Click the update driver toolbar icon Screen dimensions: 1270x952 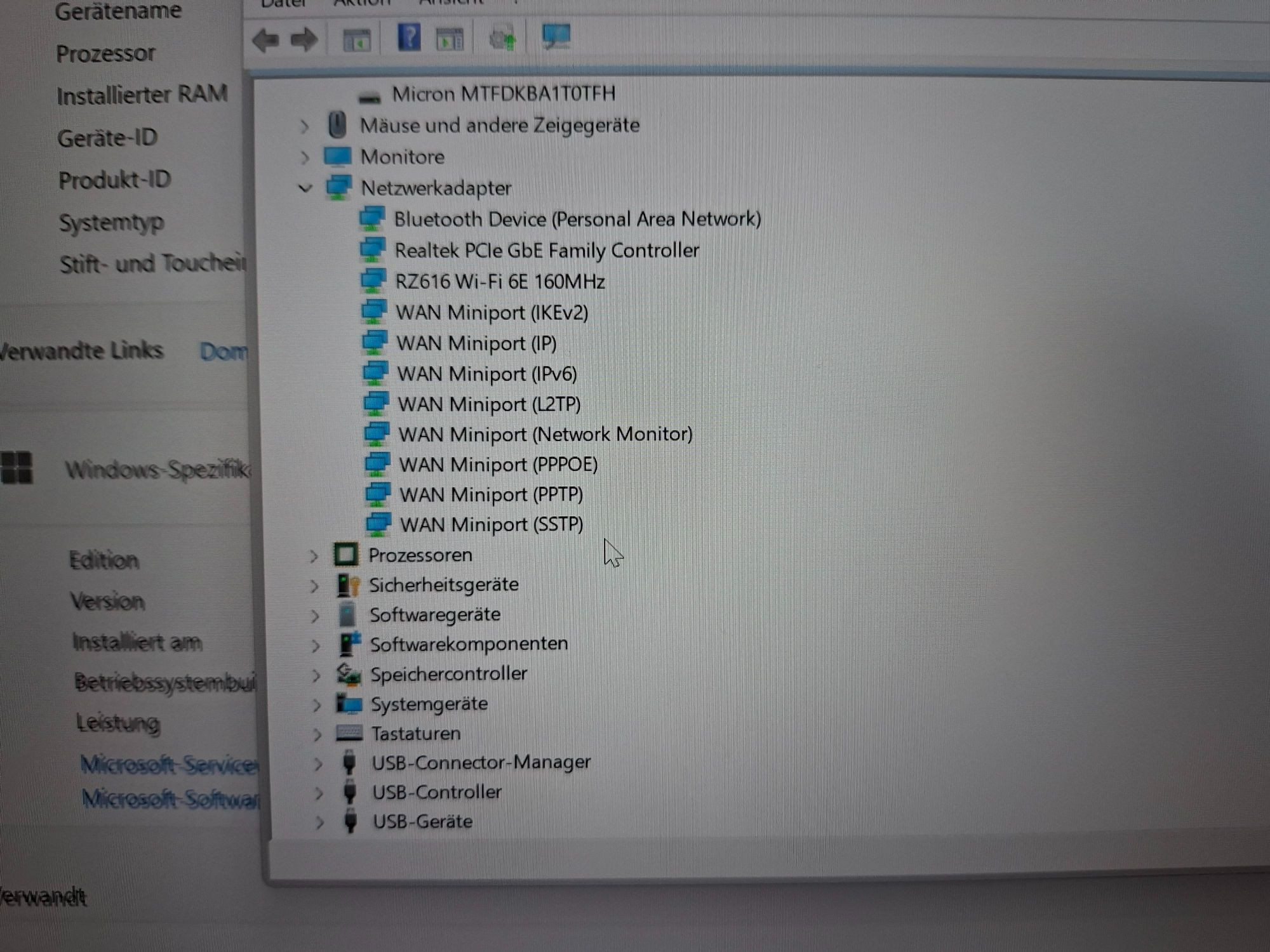coord(503,38)
